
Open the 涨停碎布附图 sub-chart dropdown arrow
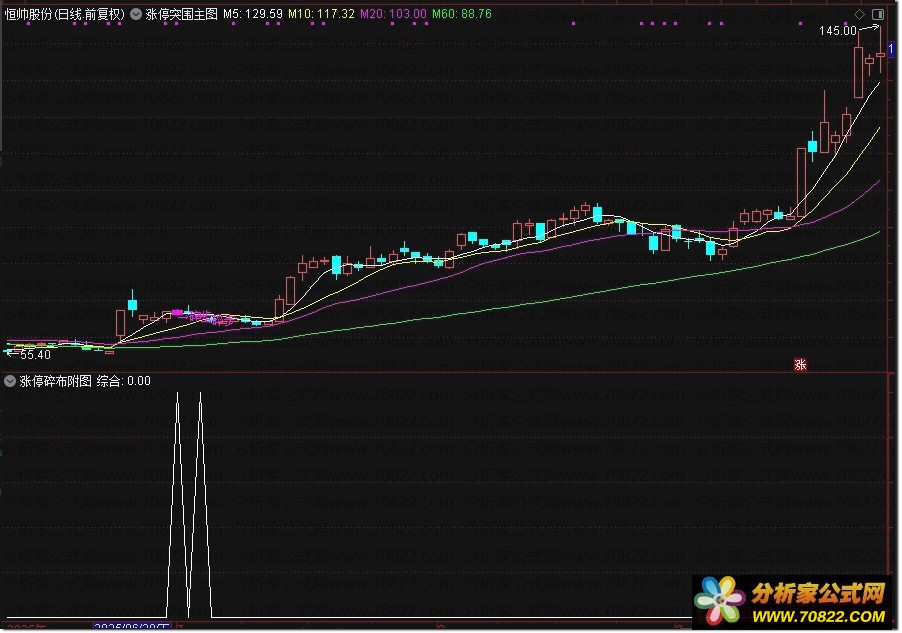pyautogui.click(x=10, y=381)
